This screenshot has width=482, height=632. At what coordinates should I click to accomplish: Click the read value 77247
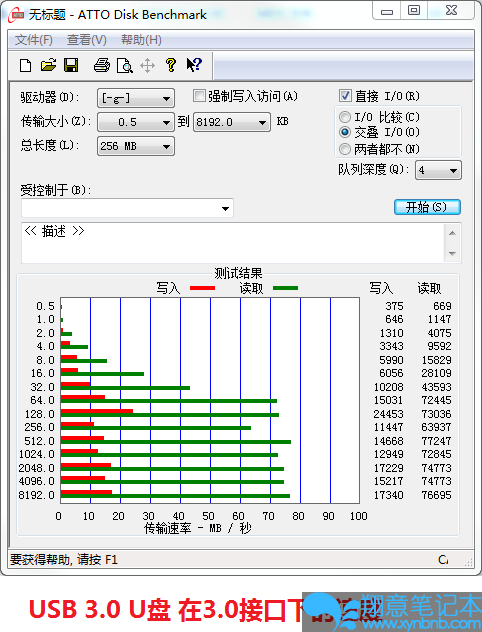(x=436, y=441)
